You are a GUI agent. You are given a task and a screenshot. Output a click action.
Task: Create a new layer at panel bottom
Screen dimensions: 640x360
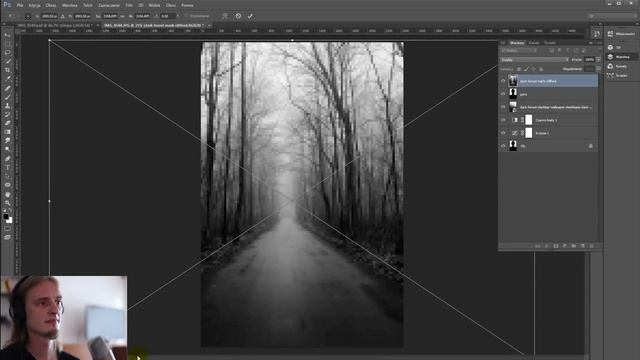click(x=582, y=246)
